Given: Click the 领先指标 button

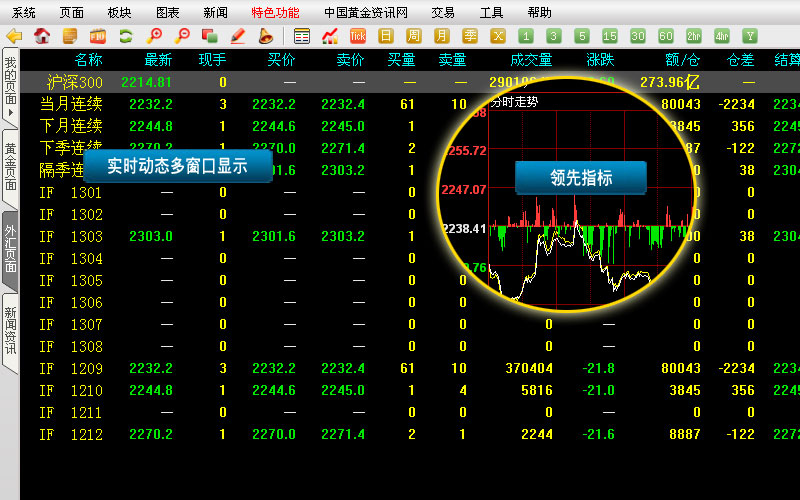Looking at the screenshot, I should coord(581,178).
